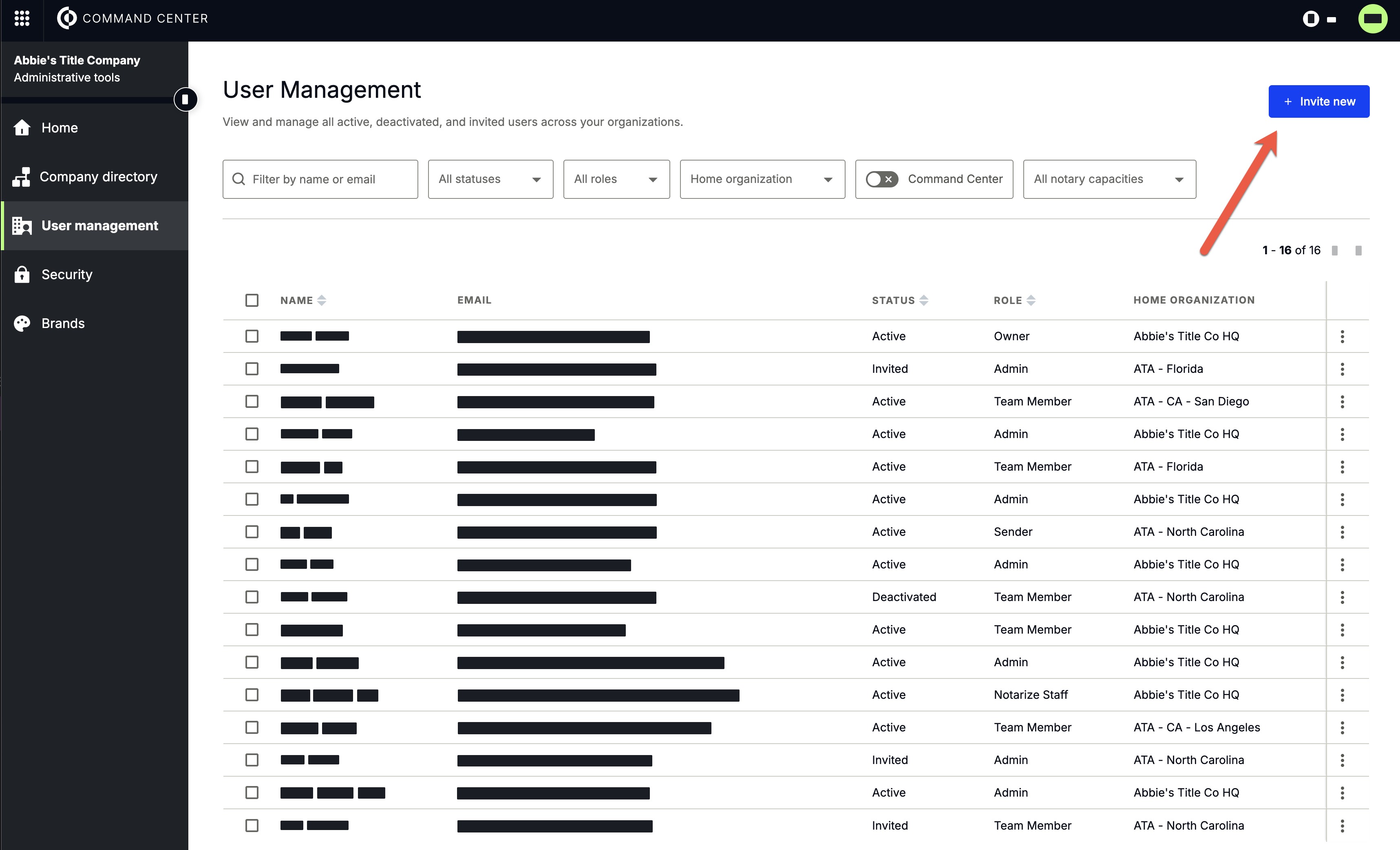Check the Notarize Staff row checkbox
The width and height of the screenshot is (1400, 850).
(x=252, y=695)
